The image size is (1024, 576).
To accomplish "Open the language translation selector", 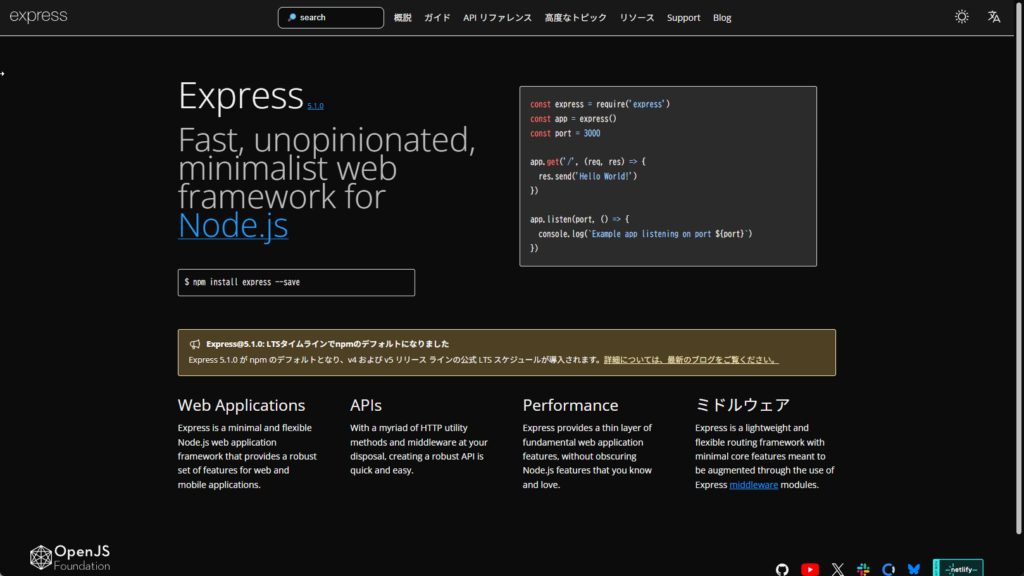I will click(993, 17).
